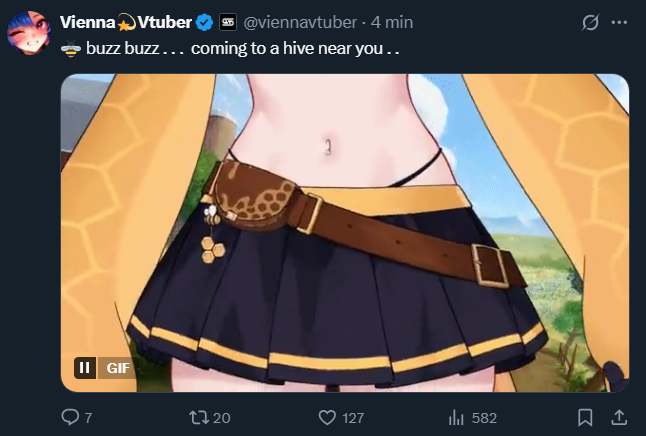Click the blue verified checkmark badge

(204, 22)
